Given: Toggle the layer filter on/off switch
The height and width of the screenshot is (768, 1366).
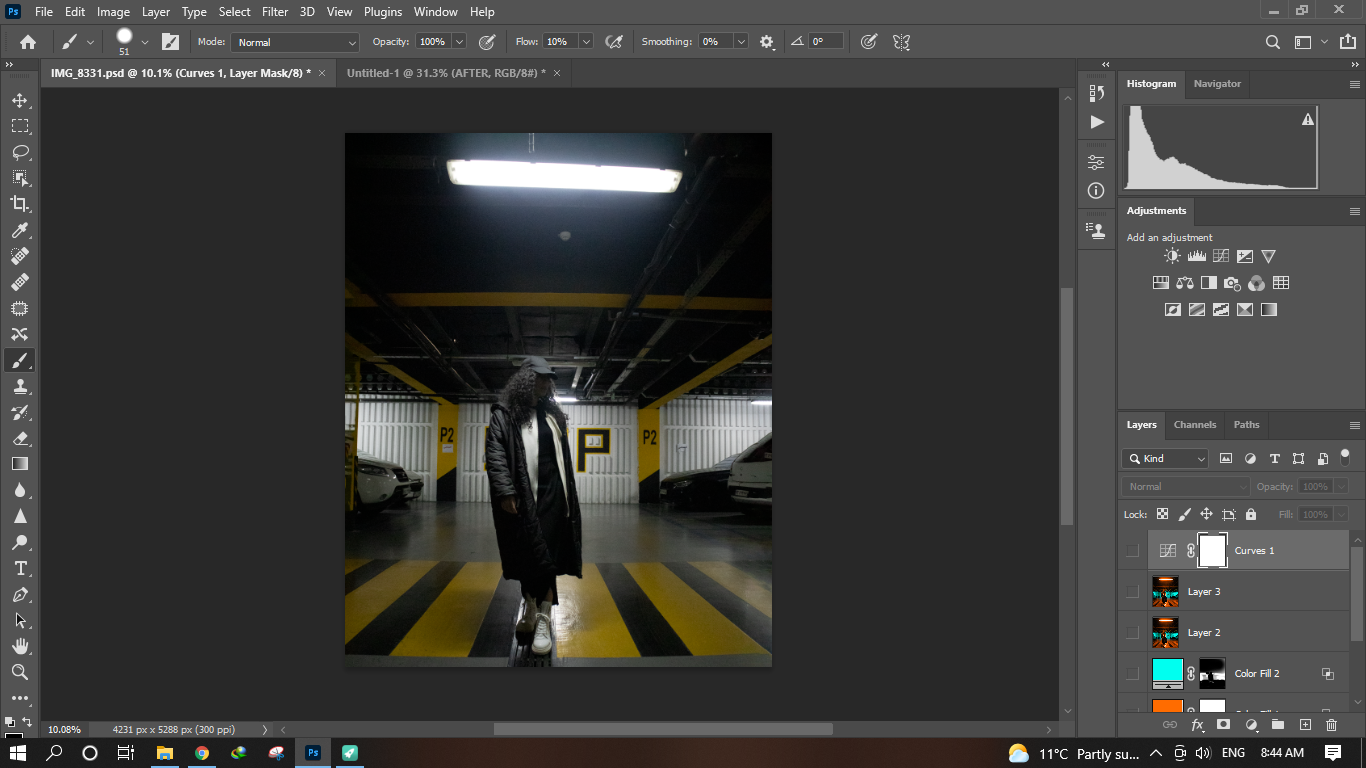Looking at the screenshot, I should pyautogui.click(x=1345, y=455).
